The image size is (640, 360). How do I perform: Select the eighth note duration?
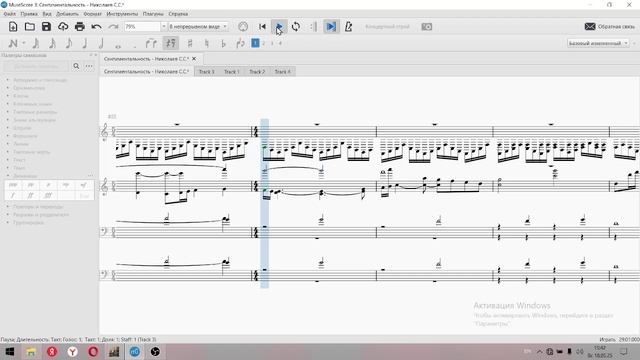click(x=69, y=43)
